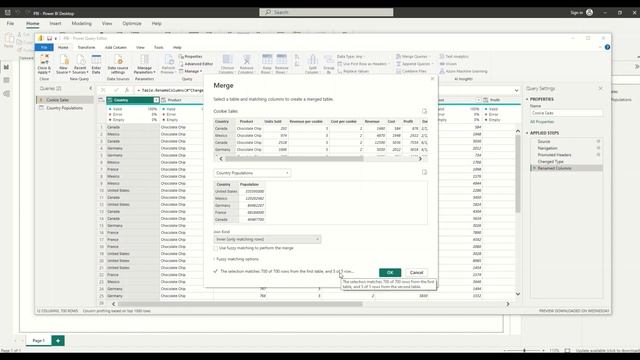
Task: Open the Manage dropdown in Query group
Action: [191, 71]
